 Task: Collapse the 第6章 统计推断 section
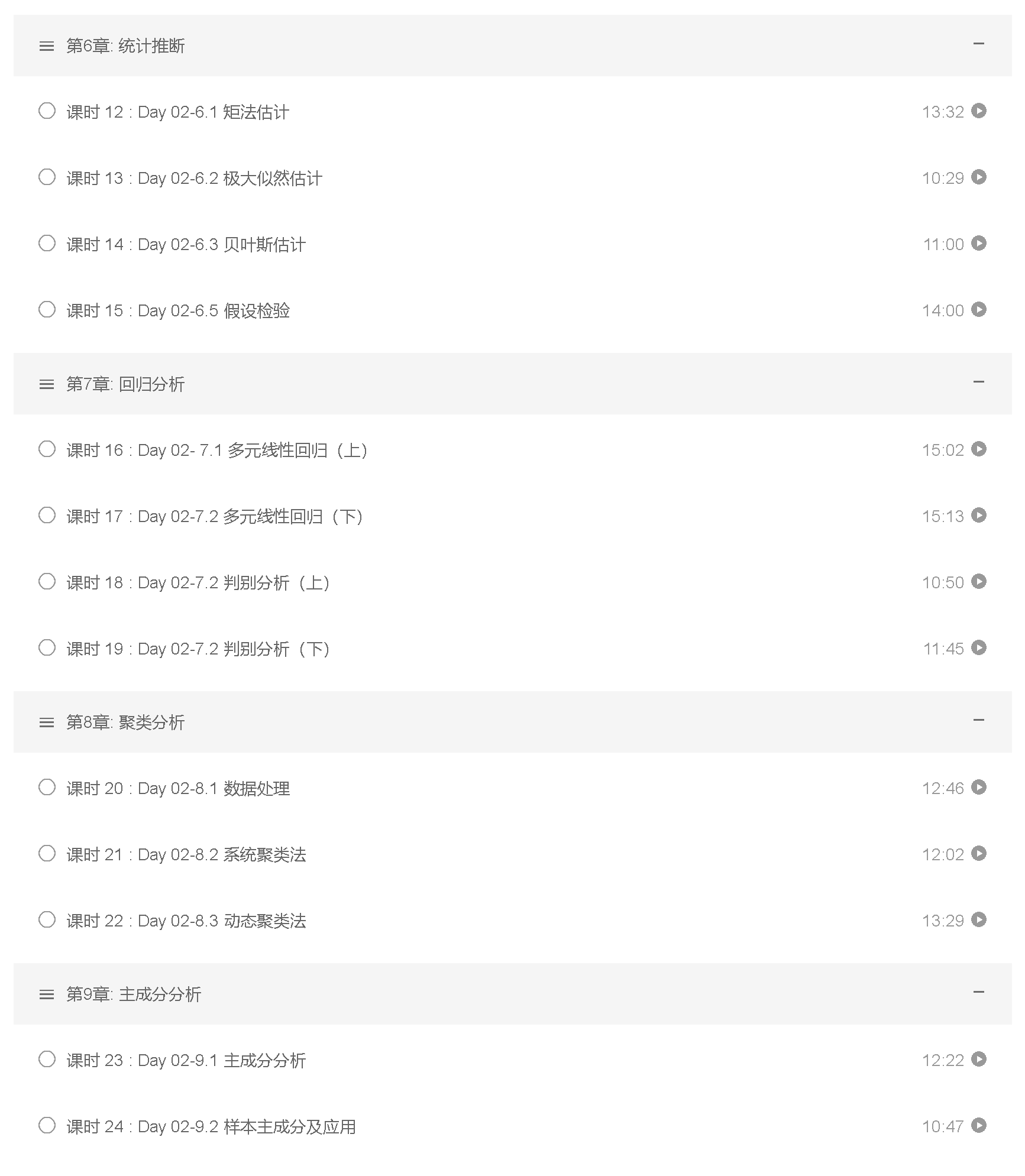point(979,44)
